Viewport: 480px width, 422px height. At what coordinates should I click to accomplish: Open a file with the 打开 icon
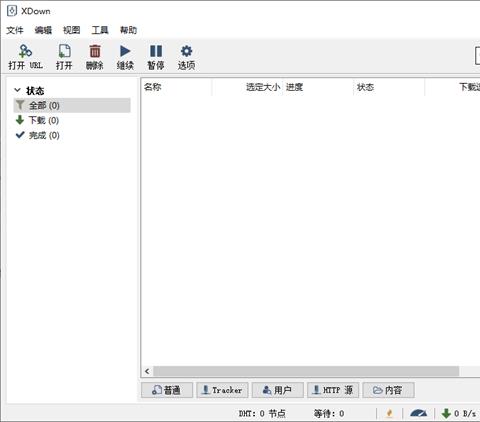pos(64,51)
